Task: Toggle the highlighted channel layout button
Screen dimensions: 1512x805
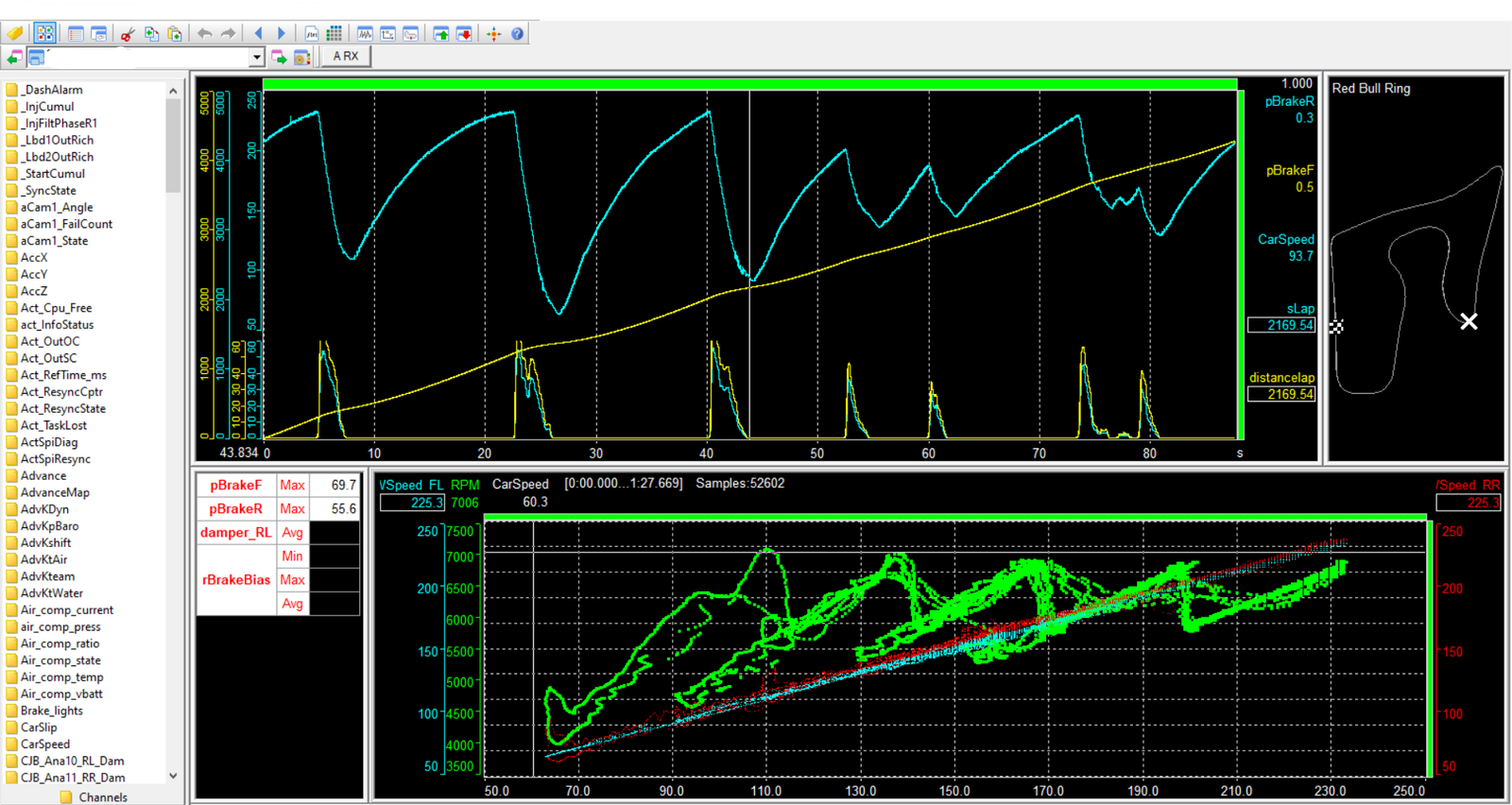Action: [44, 34]
